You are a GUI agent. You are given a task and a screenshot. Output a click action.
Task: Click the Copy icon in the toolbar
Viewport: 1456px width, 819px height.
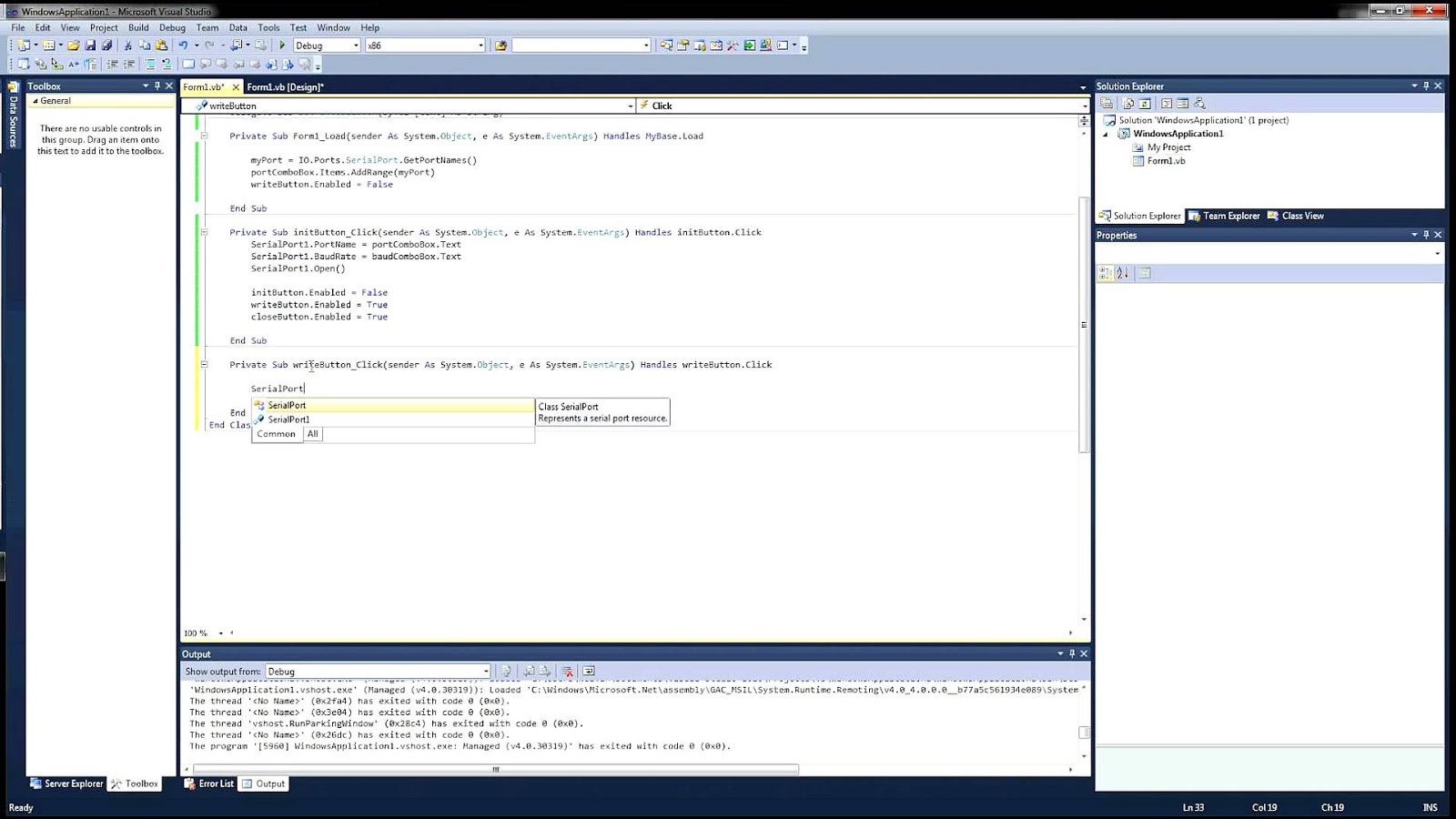point(145,45)
